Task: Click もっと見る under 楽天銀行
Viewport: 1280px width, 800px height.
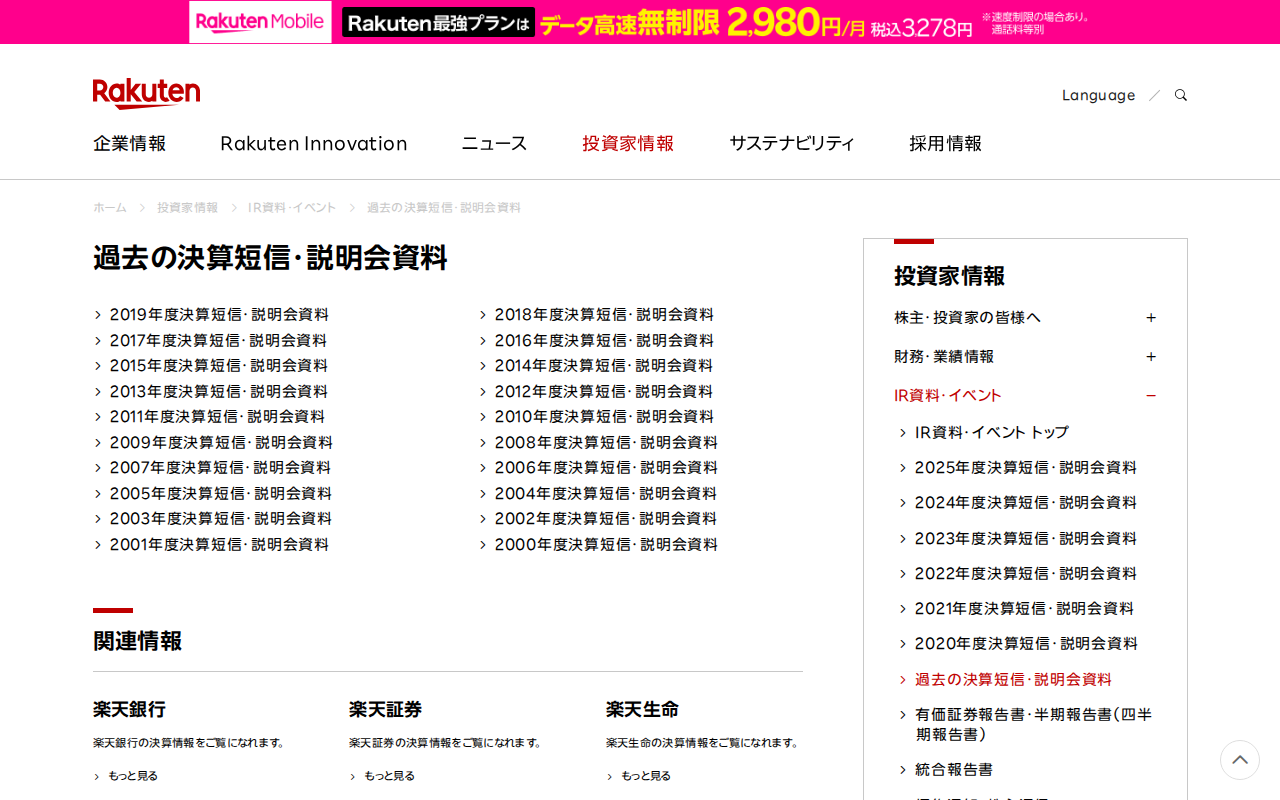Action: [x=133, y=776]
